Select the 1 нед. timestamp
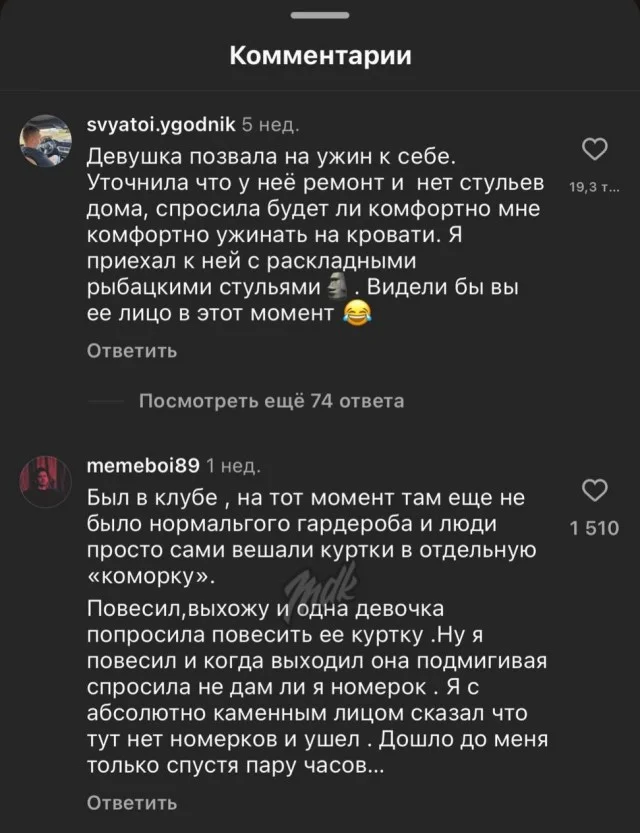Viewport: 640px width, 833px height. pyautogui.click(x=232, y=465)
